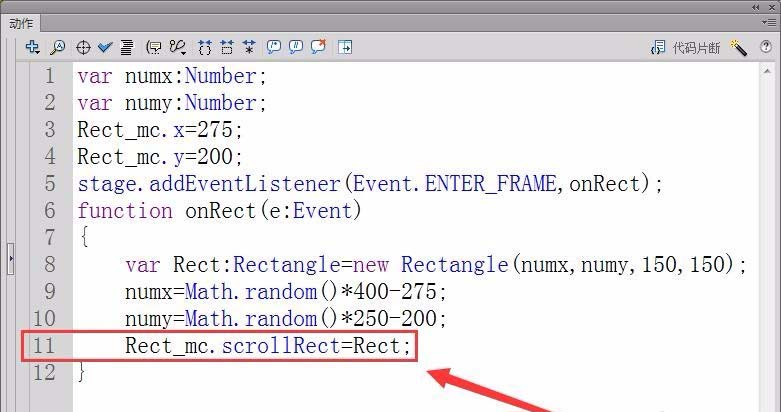781x412 pixels.
Task: Click 'numy=Math.random()*250-200;' line
Action: (286, 318)
